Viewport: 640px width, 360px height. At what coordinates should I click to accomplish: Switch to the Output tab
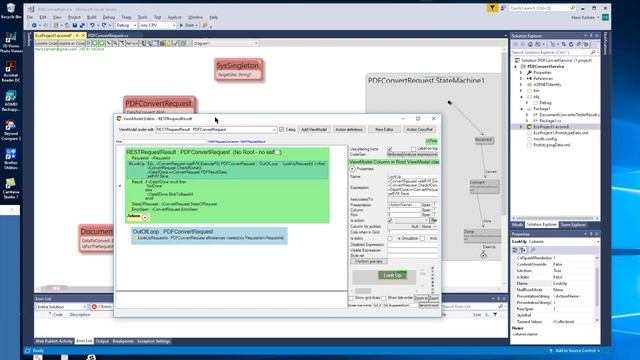coord(102,341)
